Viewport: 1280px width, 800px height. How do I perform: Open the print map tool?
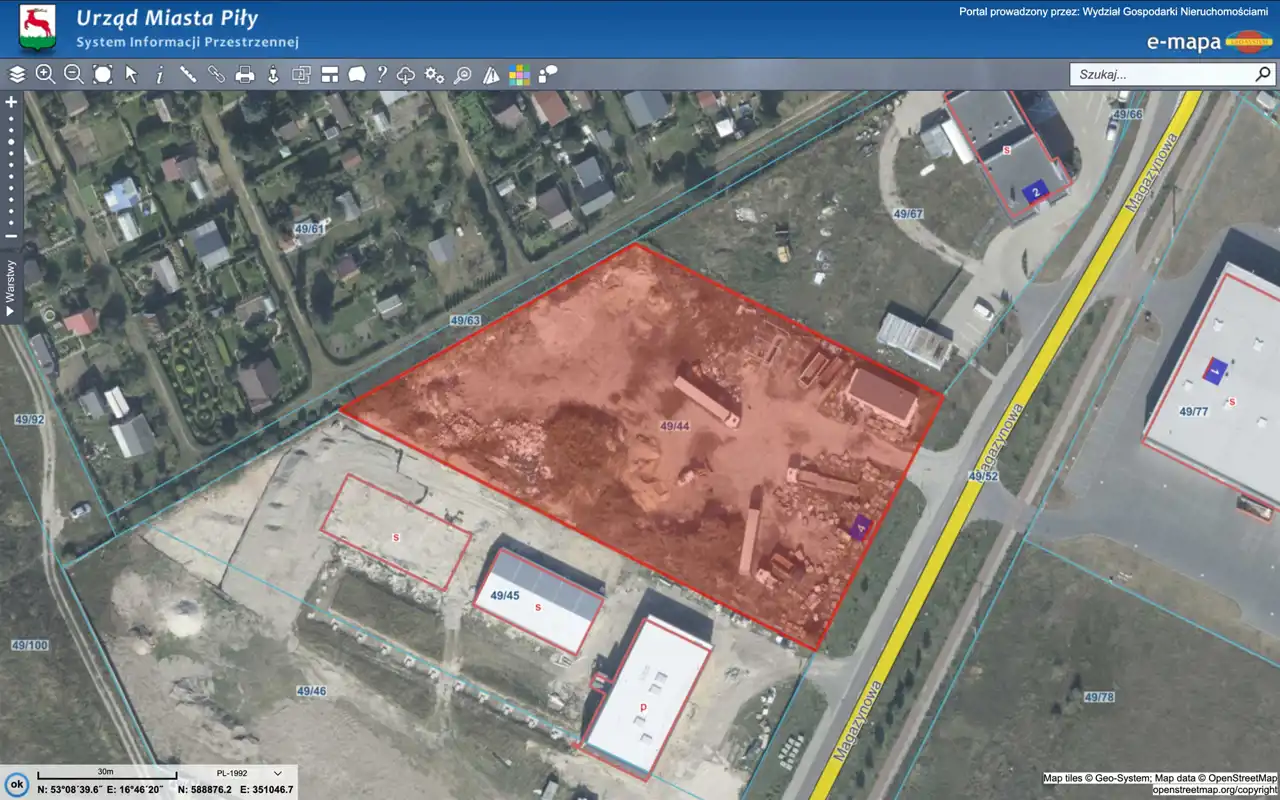[244, 74]
